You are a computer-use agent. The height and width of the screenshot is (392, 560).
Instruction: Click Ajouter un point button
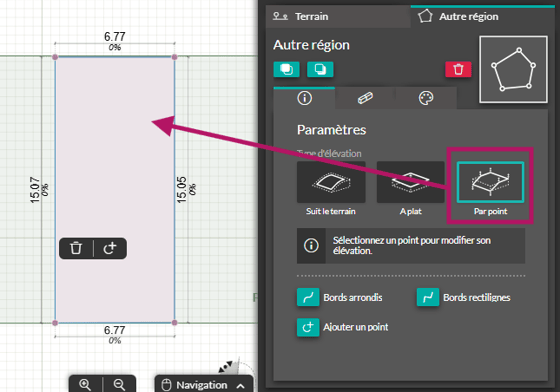click(x=308, y=327)
